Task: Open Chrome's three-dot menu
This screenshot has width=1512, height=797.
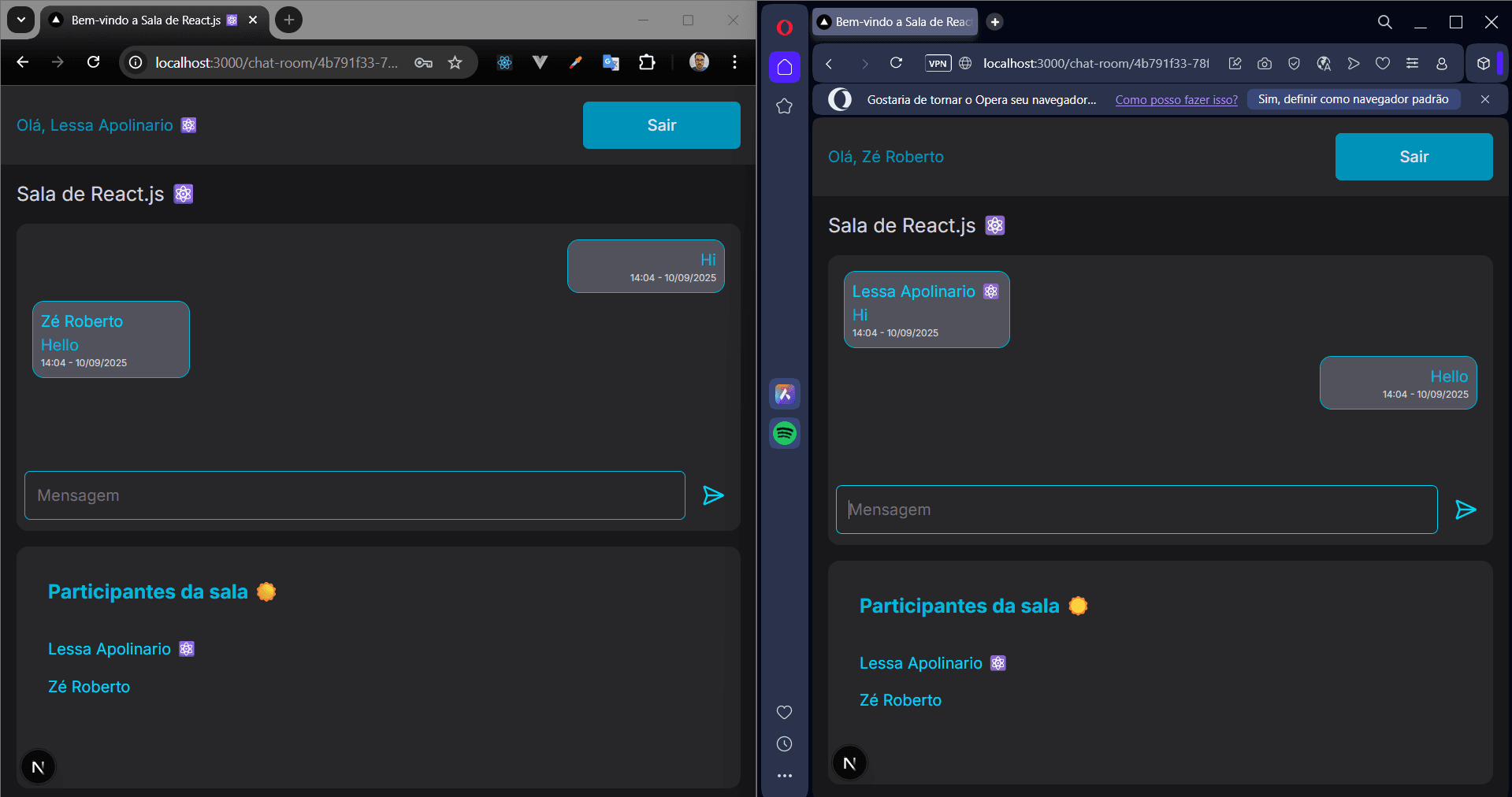Action: [734, 62]
